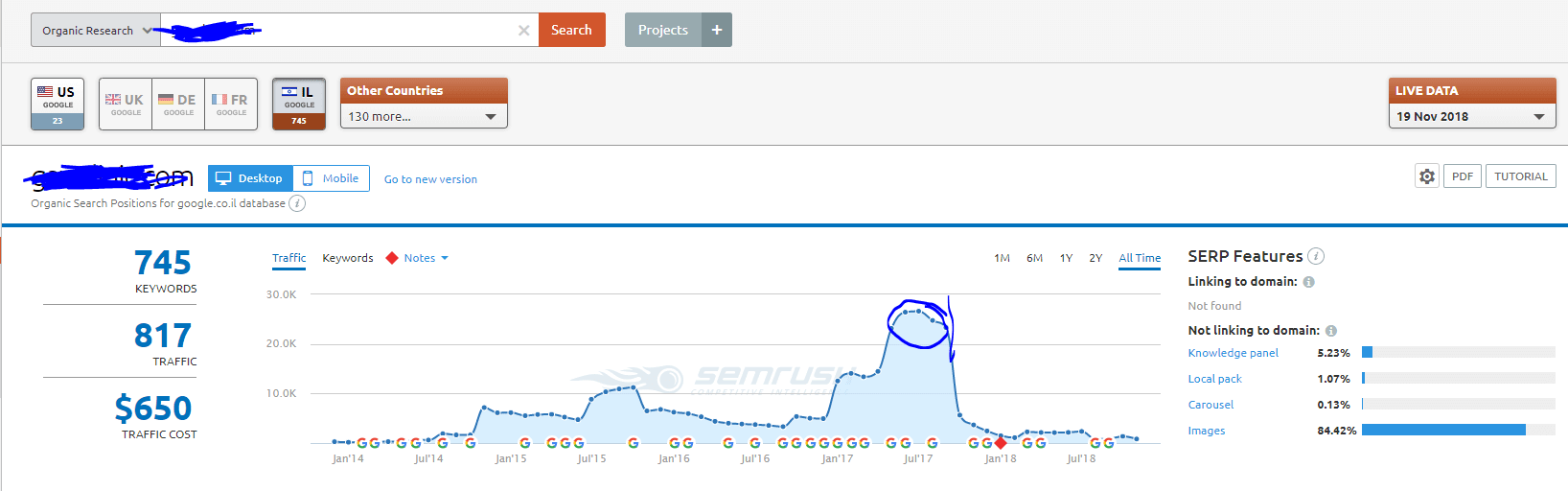Viewport: 1568px width, 491px height.
Task: Open the Projects button
Action: (x=663, y=30)
